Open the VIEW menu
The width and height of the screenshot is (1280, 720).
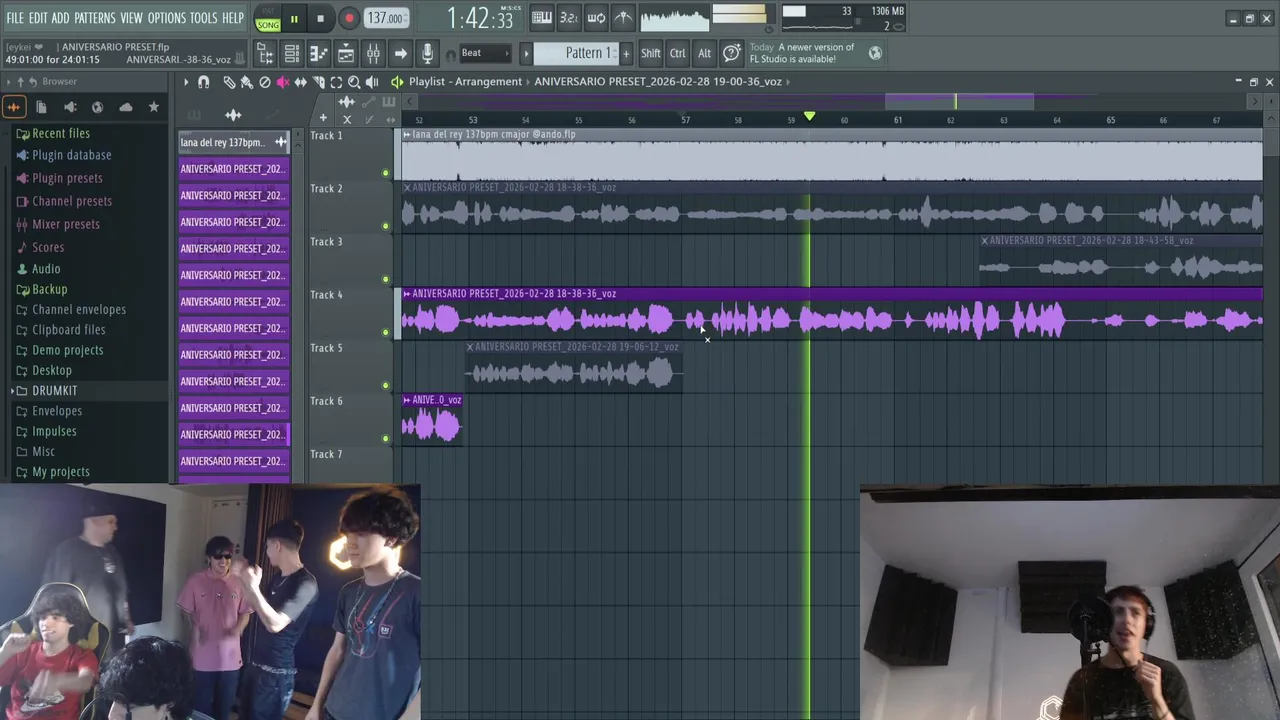(x=131, y=18)
